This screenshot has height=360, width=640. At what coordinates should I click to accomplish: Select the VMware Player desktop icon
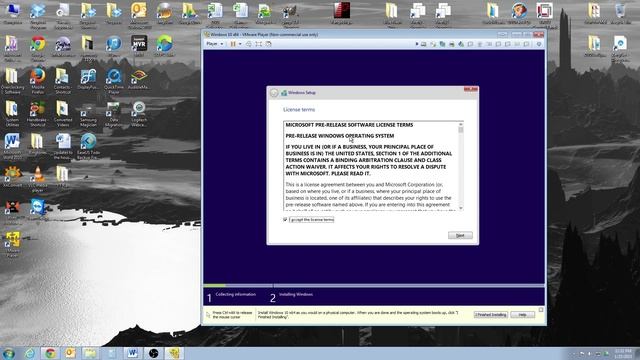tap(13, 244)
